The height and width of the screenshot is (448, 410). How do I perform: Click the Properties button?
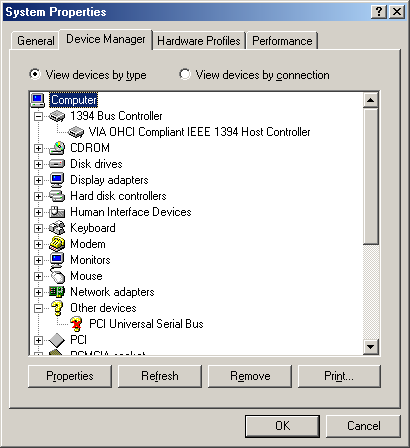click(x=70, y=376)
